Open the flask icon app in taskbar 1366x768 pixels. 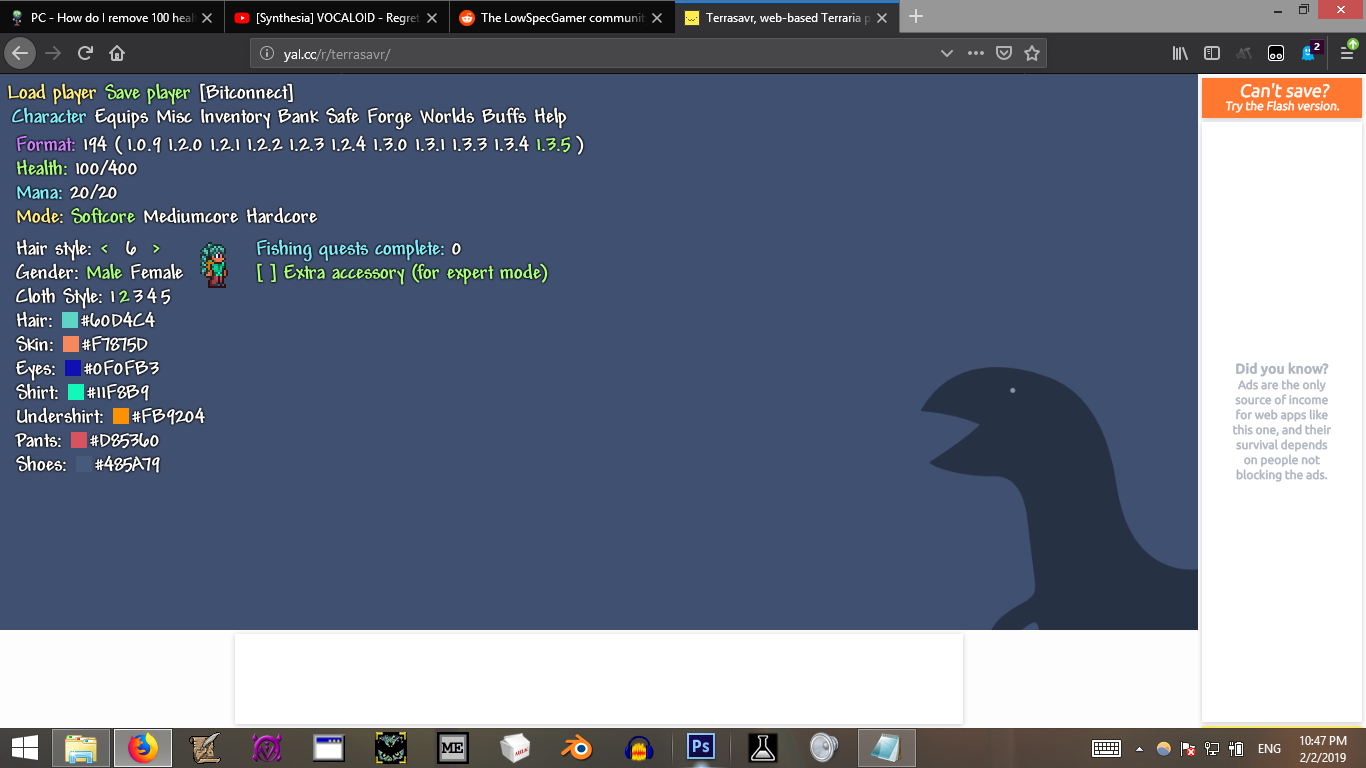763,747
